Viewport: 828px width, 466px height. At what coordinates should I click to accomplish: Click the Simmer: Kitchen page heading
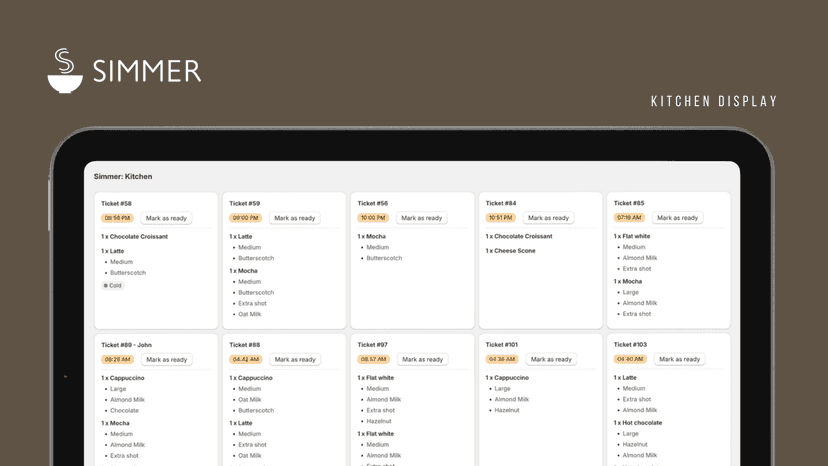click(x=123, y=176)
